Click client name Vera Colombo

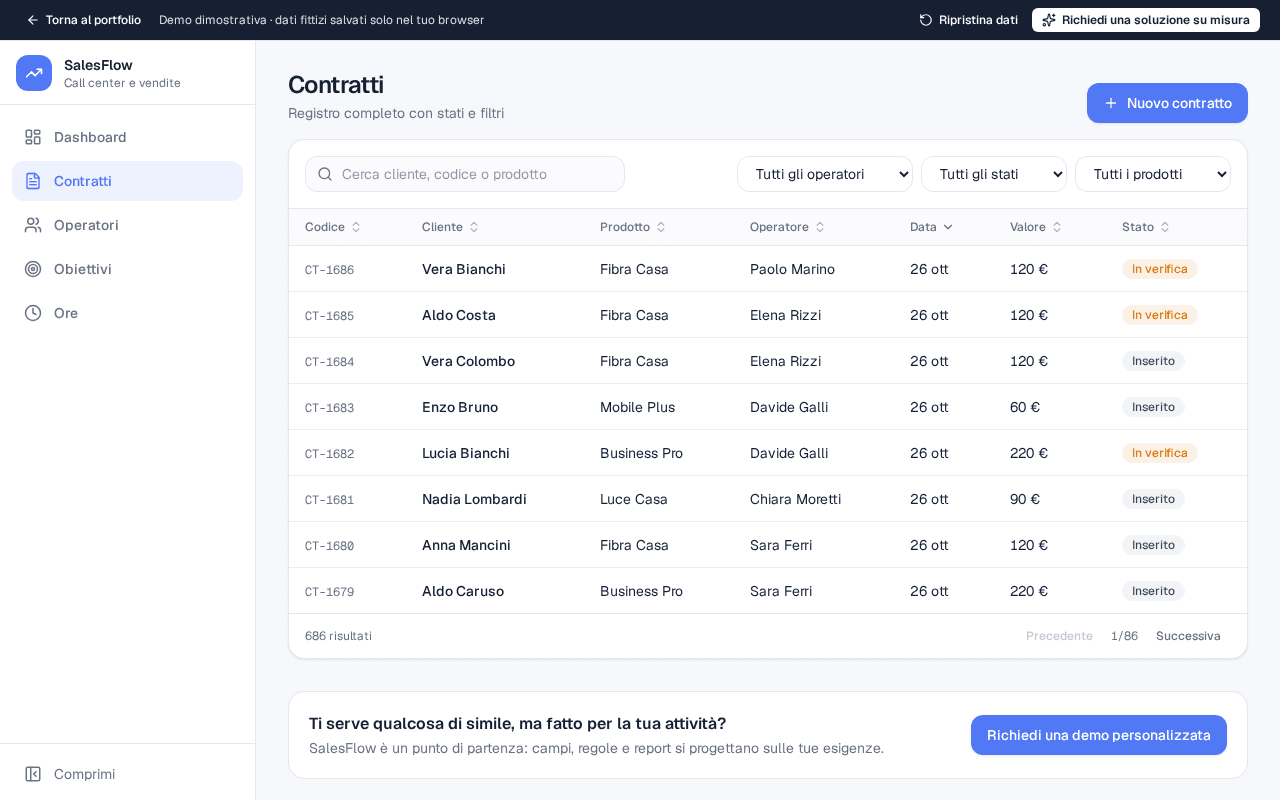(x=468, y=361)
